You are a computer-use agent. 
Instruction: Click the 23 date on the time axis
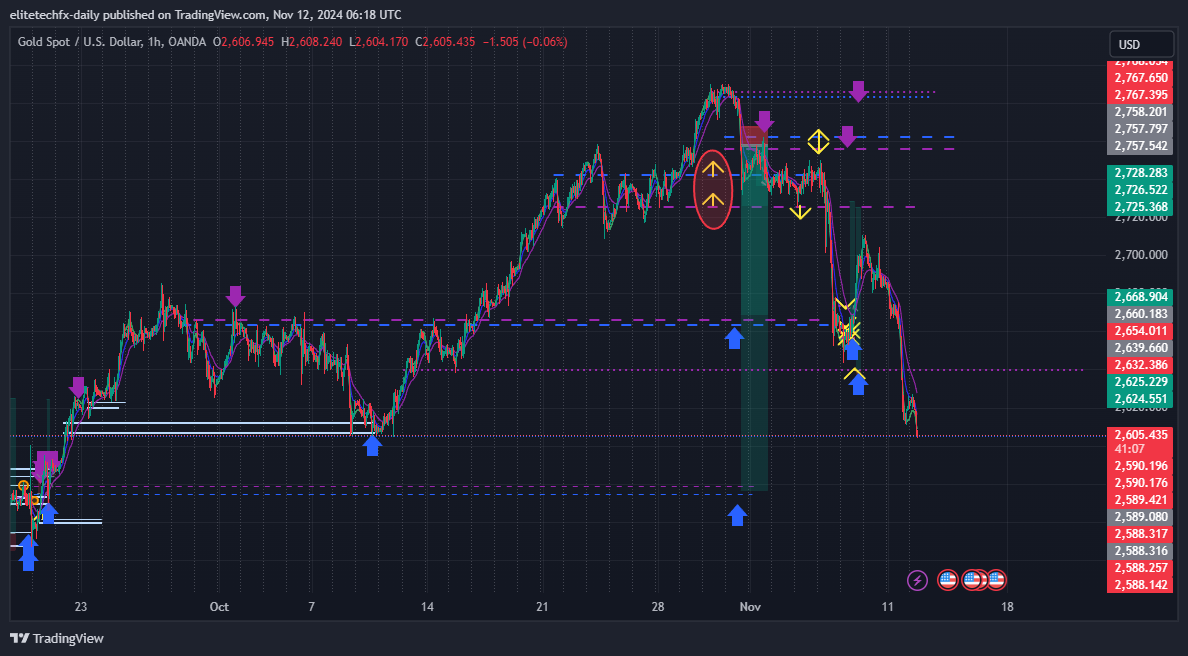tap(81, 607)
